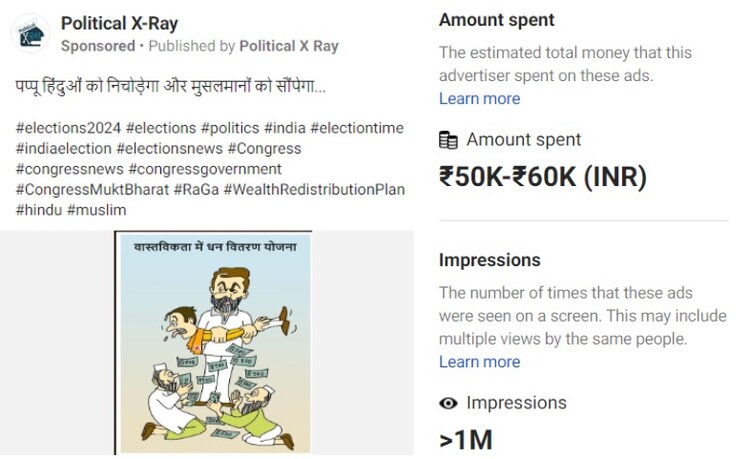Click Learn more under Amount spent
Viewport: 750px width, 459px height.
pyautogui.click(x=479, y=98)
